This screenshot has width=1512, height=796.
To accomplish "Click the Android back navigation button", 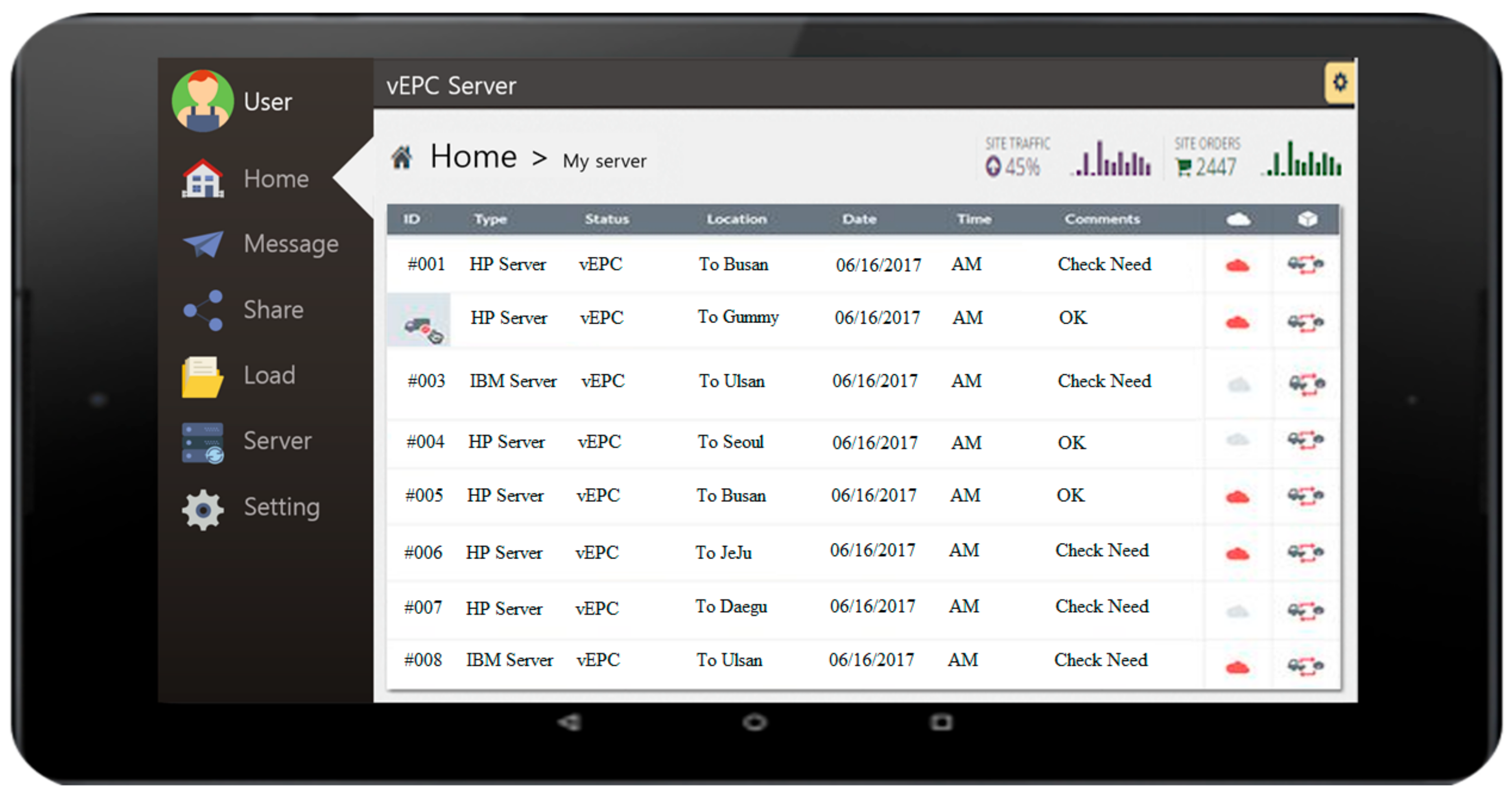I will click(569, 722).
